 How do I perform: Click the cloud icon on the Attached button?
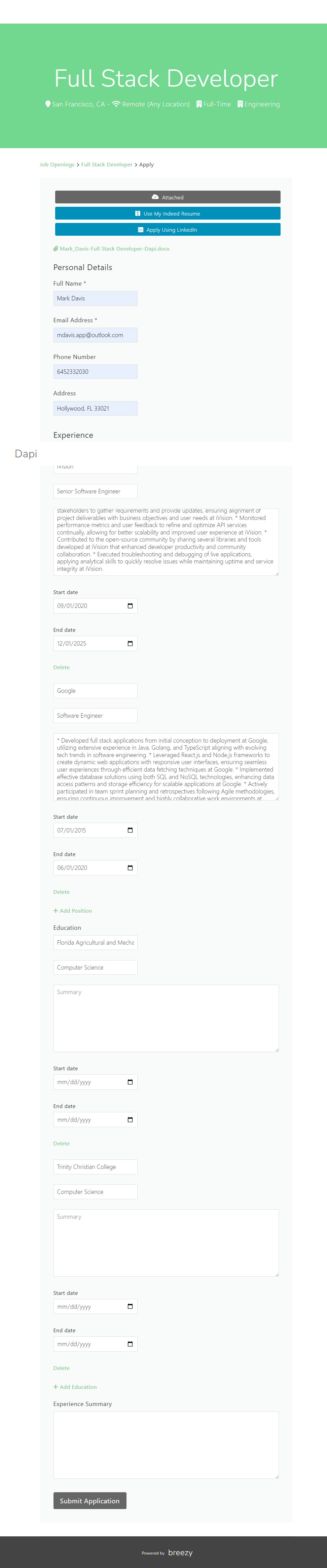tap(155, 197)
